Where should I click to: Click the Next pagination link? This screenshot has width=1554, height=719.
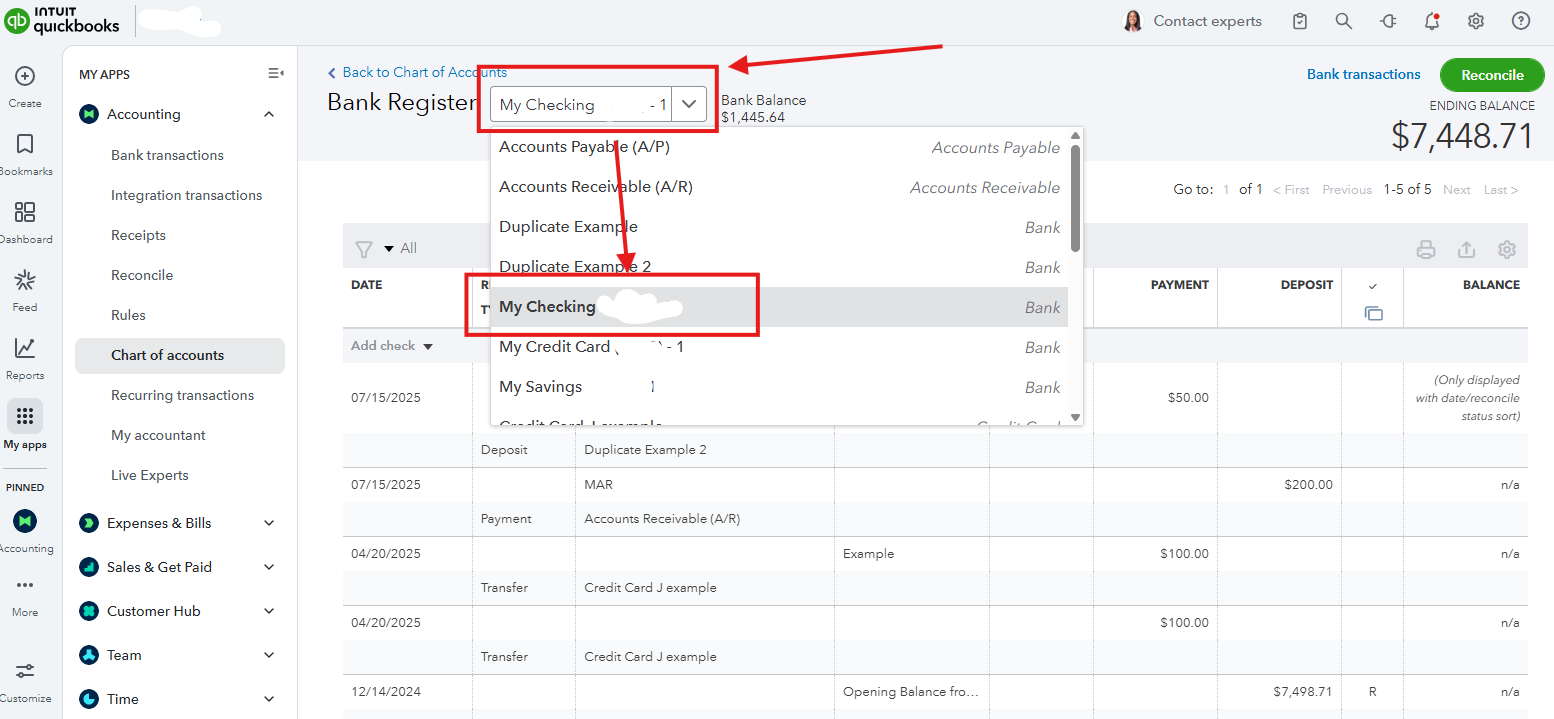pos(1457,190)
